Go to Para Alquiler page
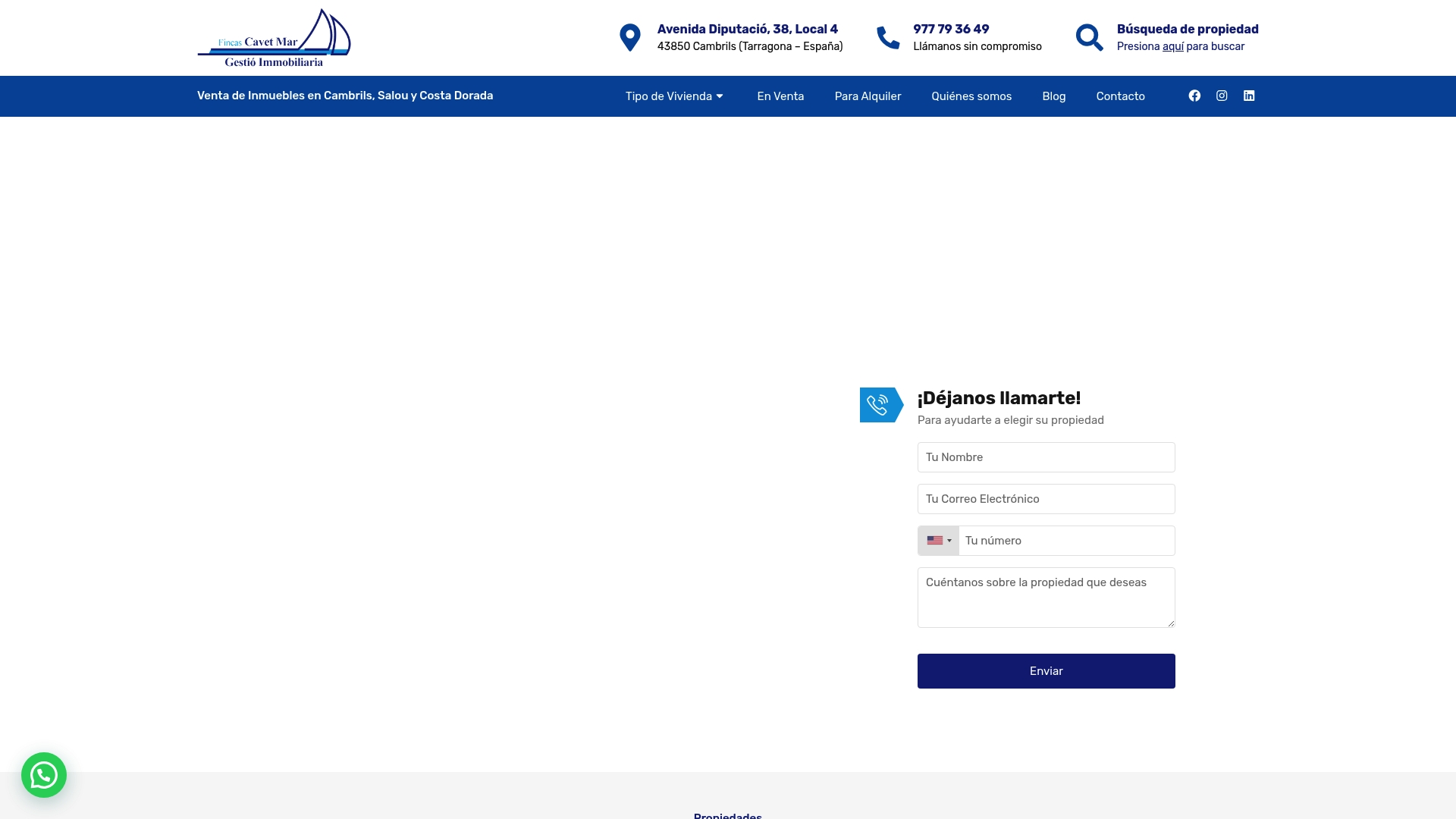Viewport: 1456px width, 819px height. [868, 96]
